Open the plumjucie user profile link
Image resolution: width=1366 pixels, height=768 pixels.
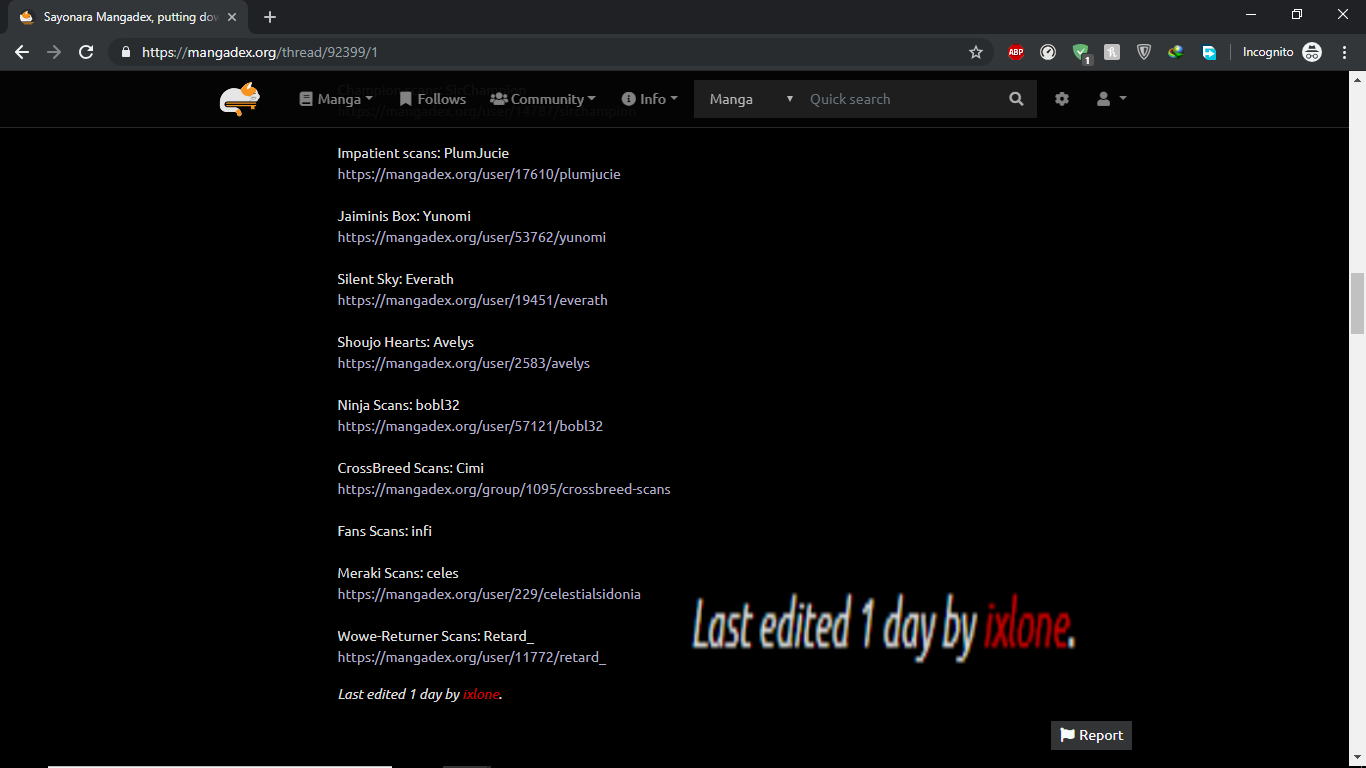[479, 174]
